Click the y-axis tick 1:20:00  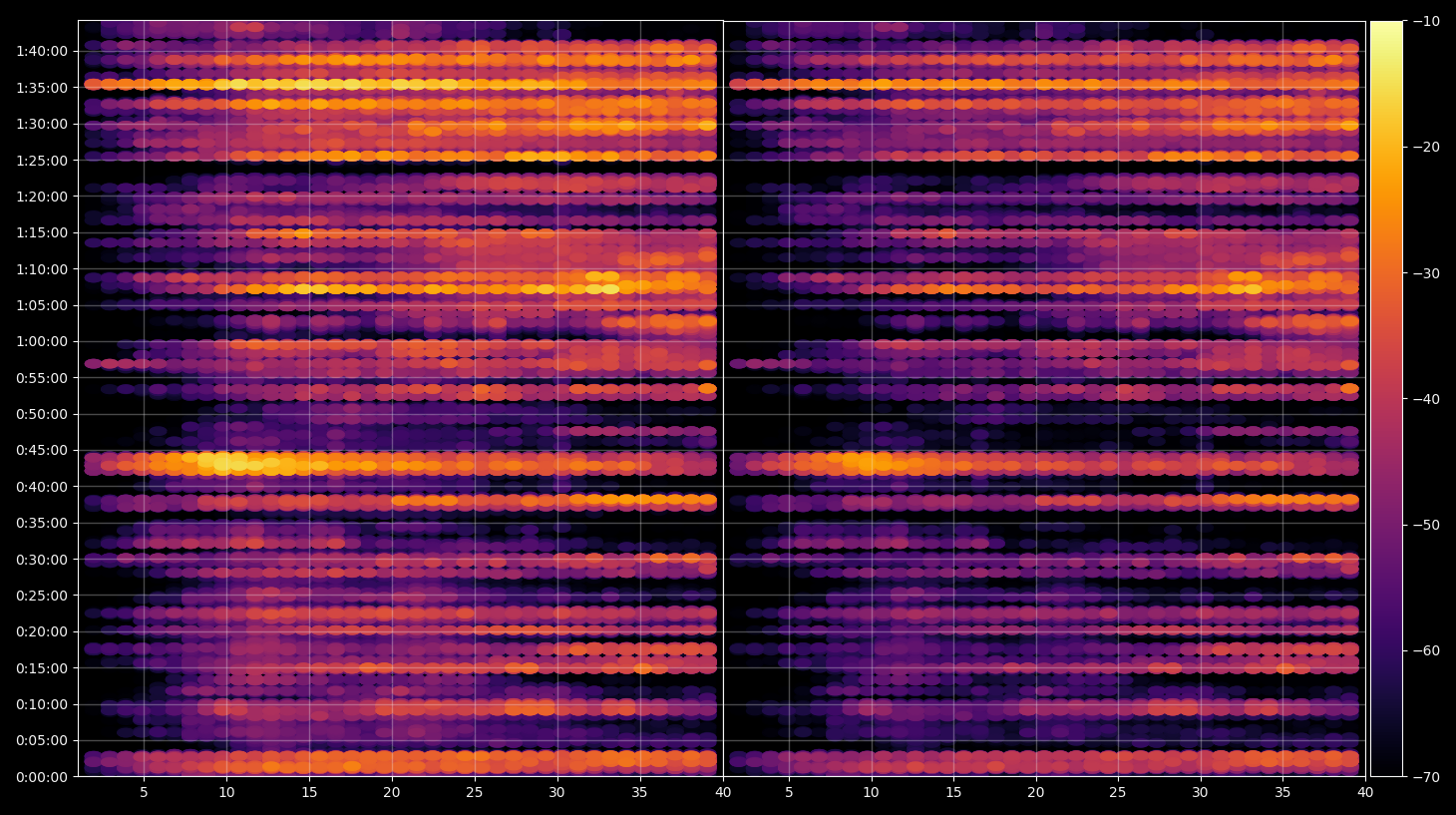tap(42, 197)
